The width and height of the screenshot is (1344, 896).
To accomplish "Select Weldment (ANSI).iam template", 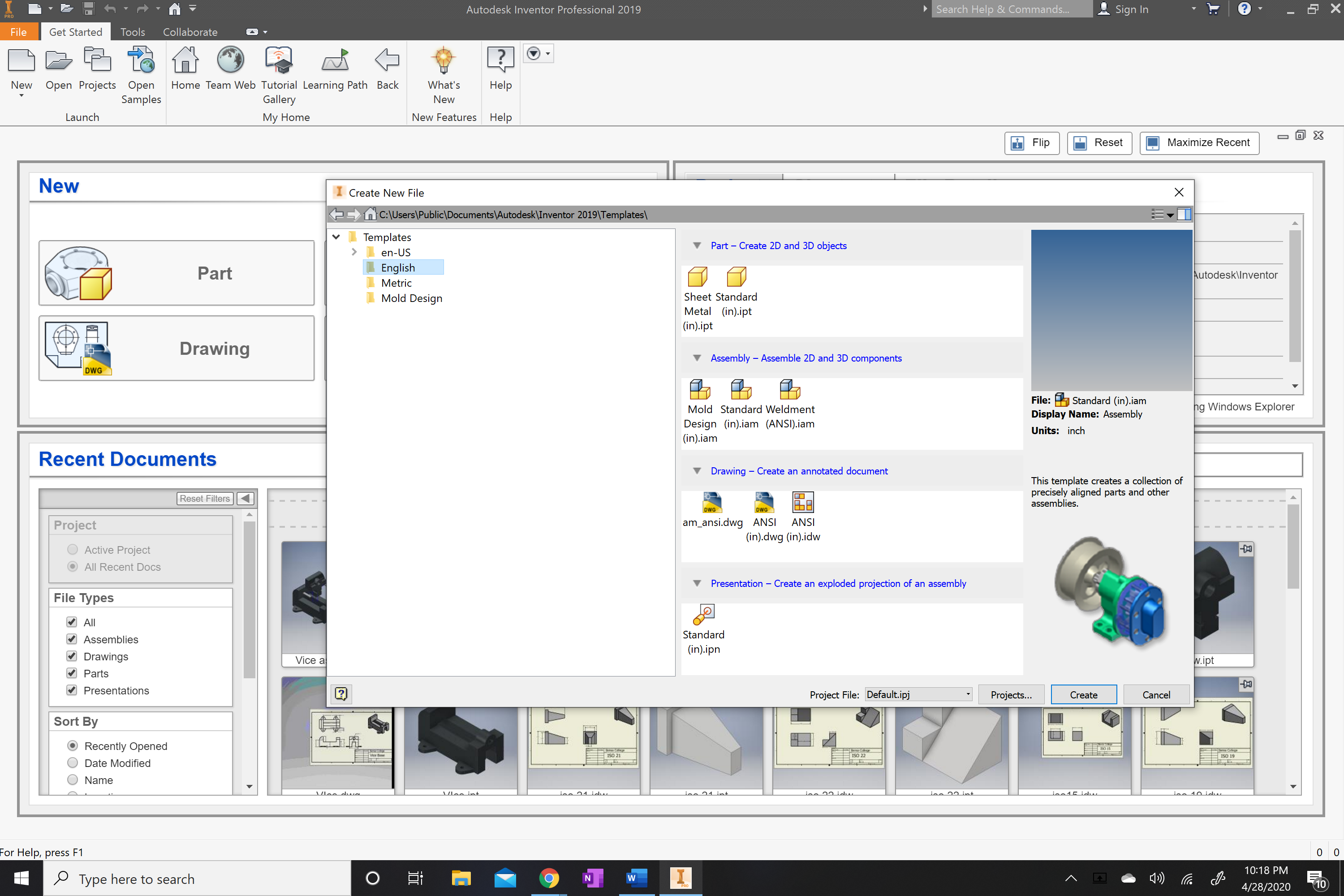I will tap(790, 405).
